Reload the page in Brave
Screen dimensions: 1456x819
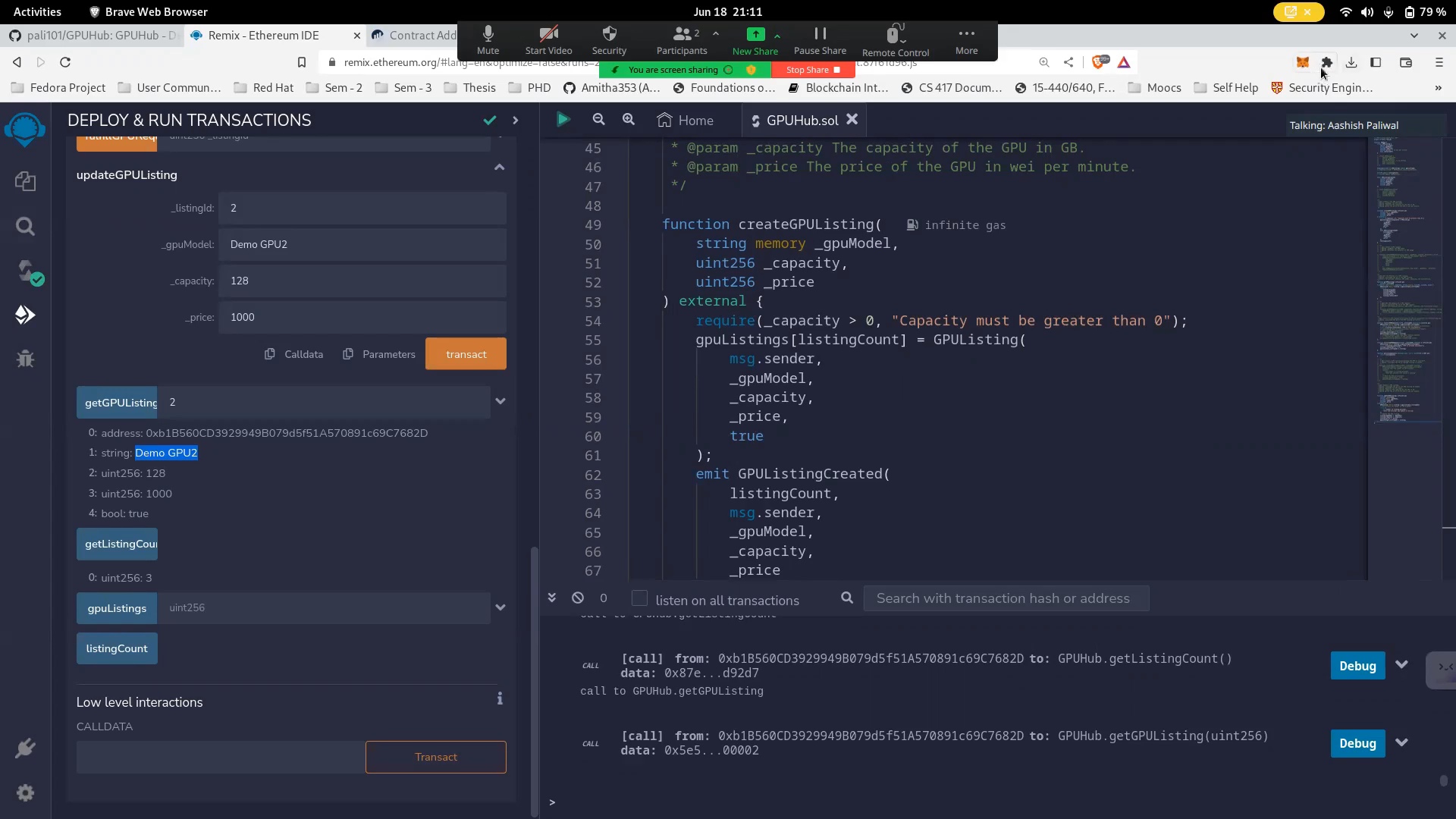pos(65,62)
